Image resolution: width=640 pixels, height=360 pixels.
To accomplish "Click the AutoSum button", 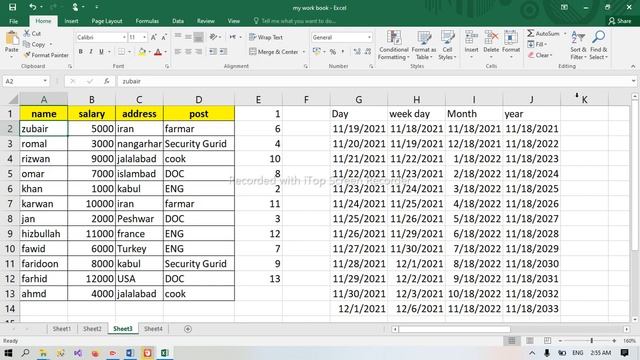I will (543, 33).
